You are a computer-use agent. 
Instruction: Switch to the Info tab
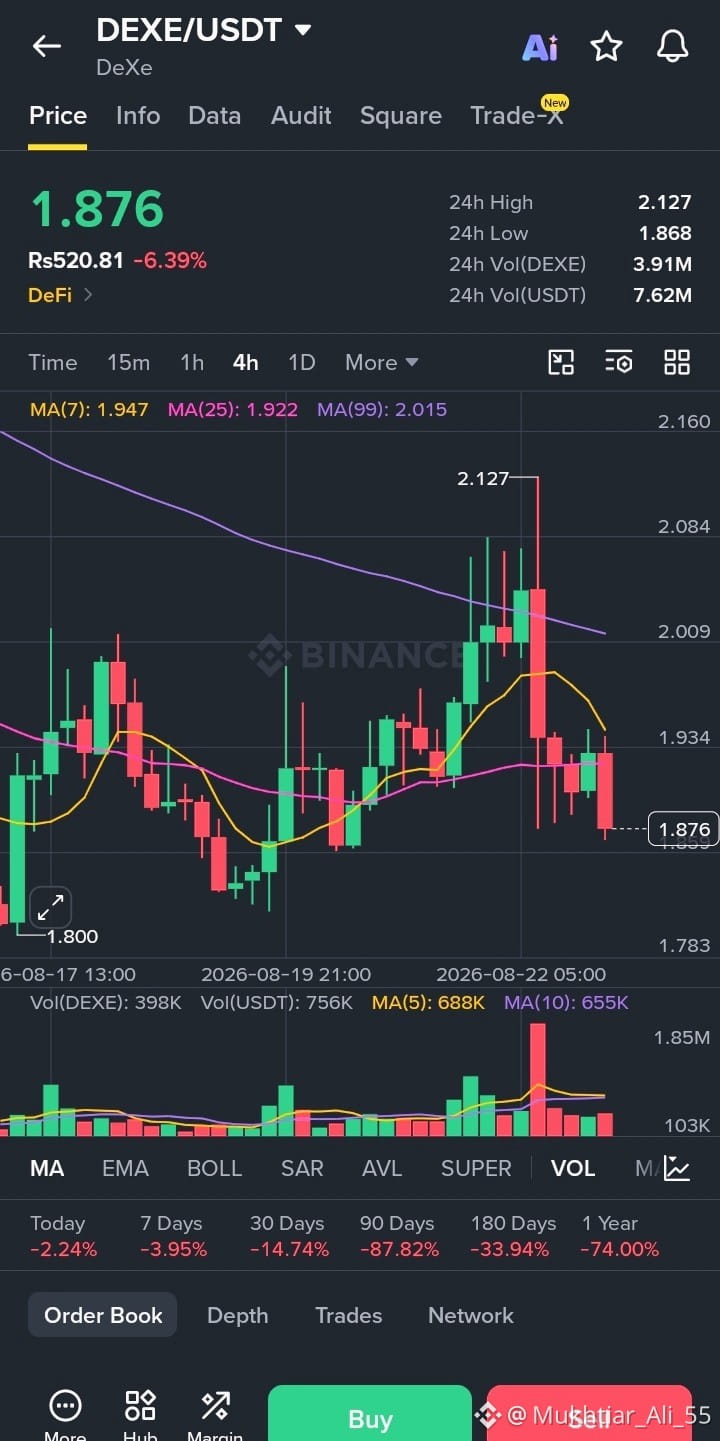click(x=138, y=116)
